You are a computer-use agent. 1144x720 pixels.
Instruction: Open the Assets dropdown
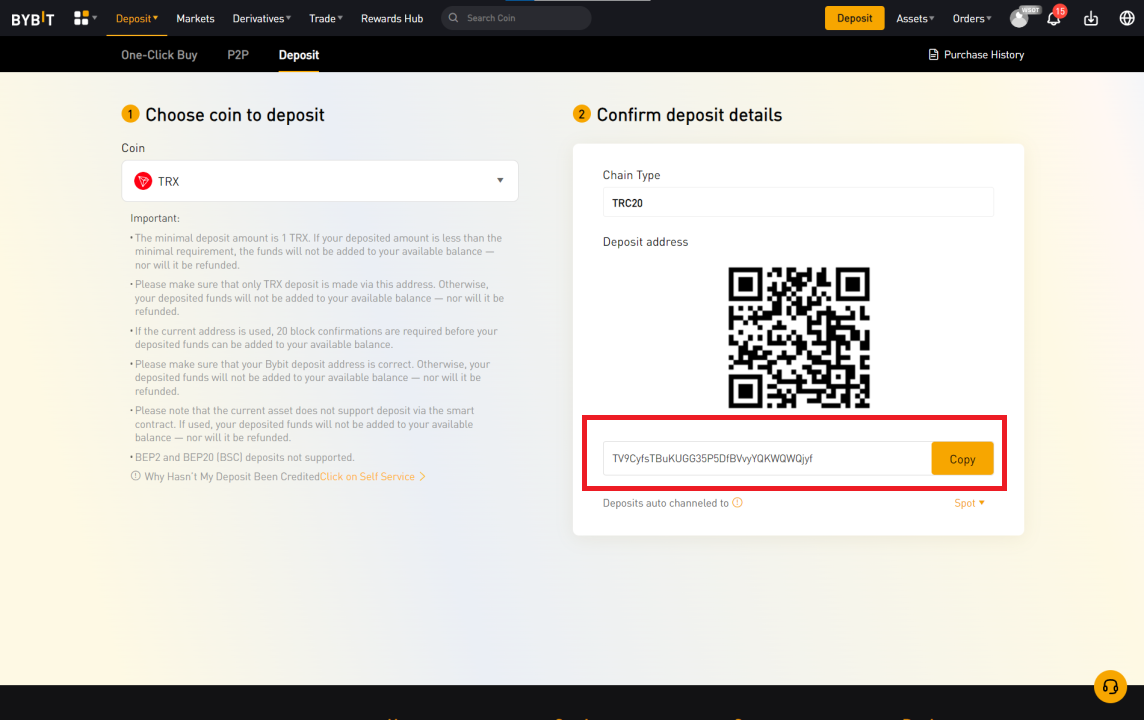pyautogui.click(x=915, y=18)
